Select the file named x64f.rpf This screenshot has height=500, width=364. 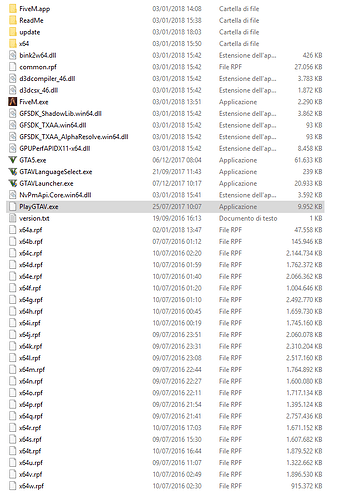30,288
